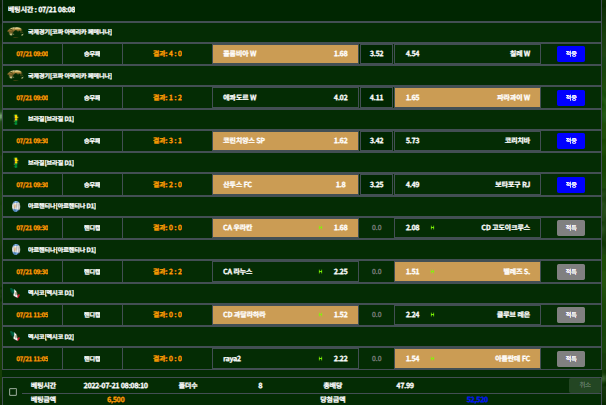Select the highlighted 콜롬비아 W 1.68 odds cell
The image size is (606, 405).
284,54
